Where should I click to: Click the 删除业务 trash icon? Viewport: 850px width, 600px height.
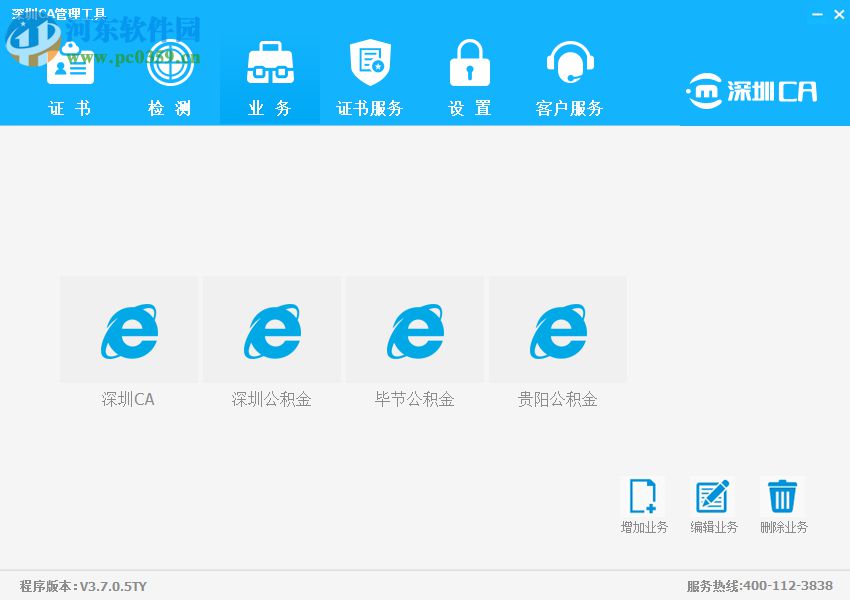tap(783, 494)
